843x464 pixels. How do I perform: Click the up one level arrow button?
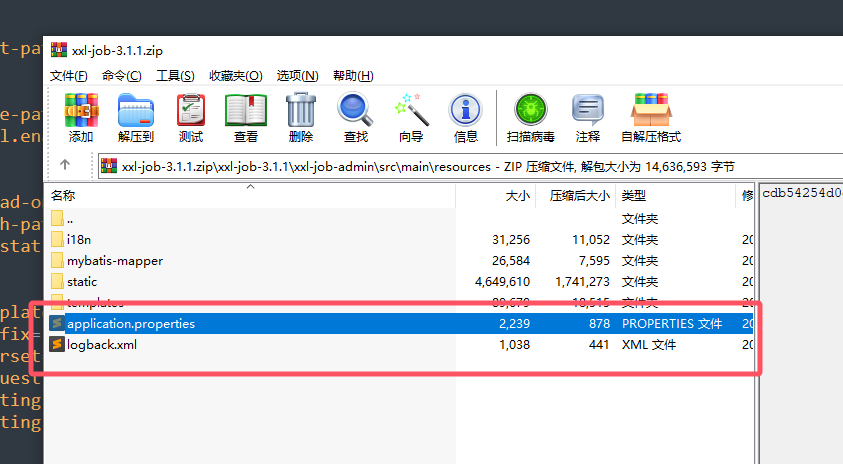(x=65, y=165)
